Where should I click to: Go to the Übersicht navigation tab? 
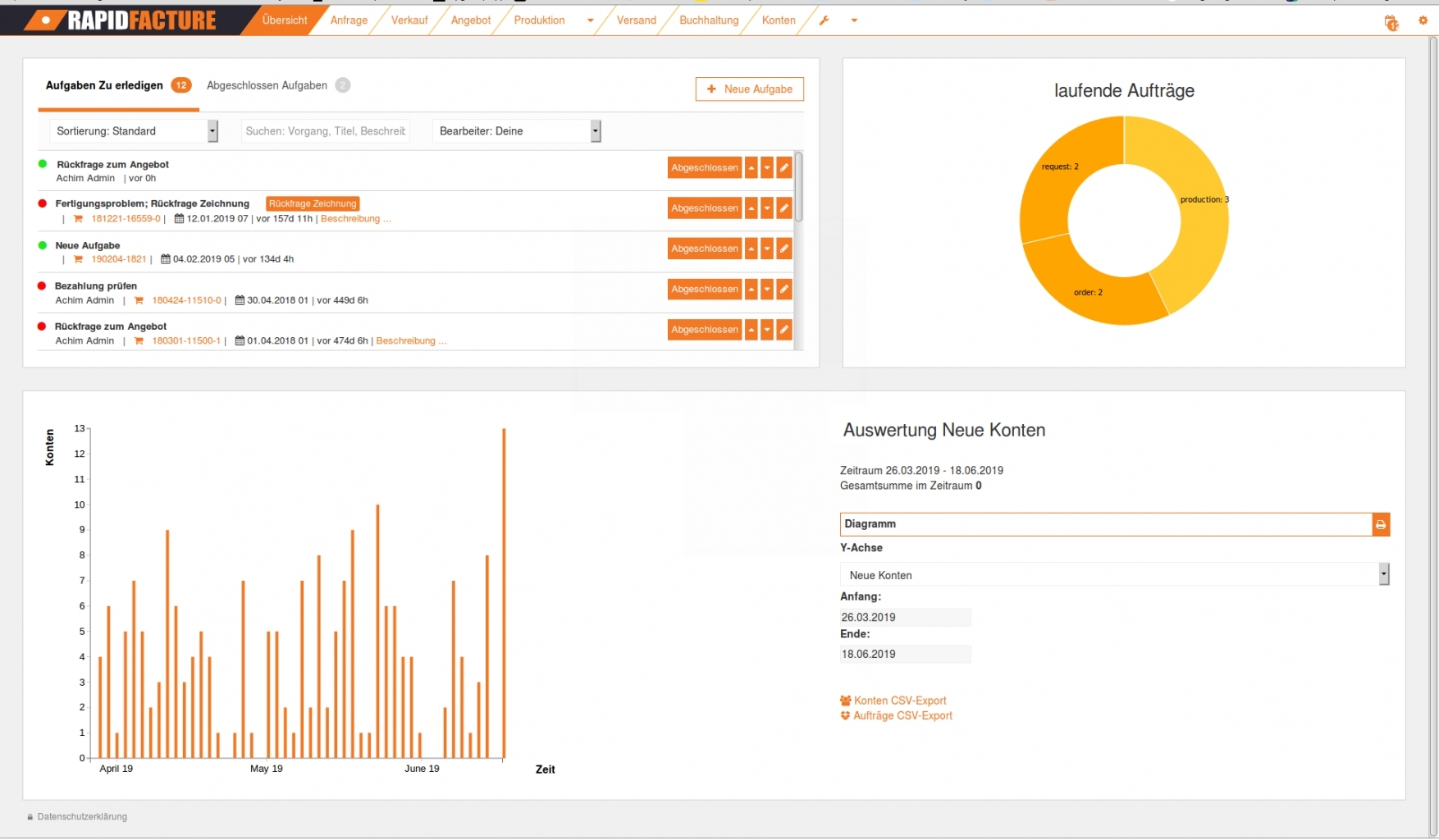pos(285,21)
